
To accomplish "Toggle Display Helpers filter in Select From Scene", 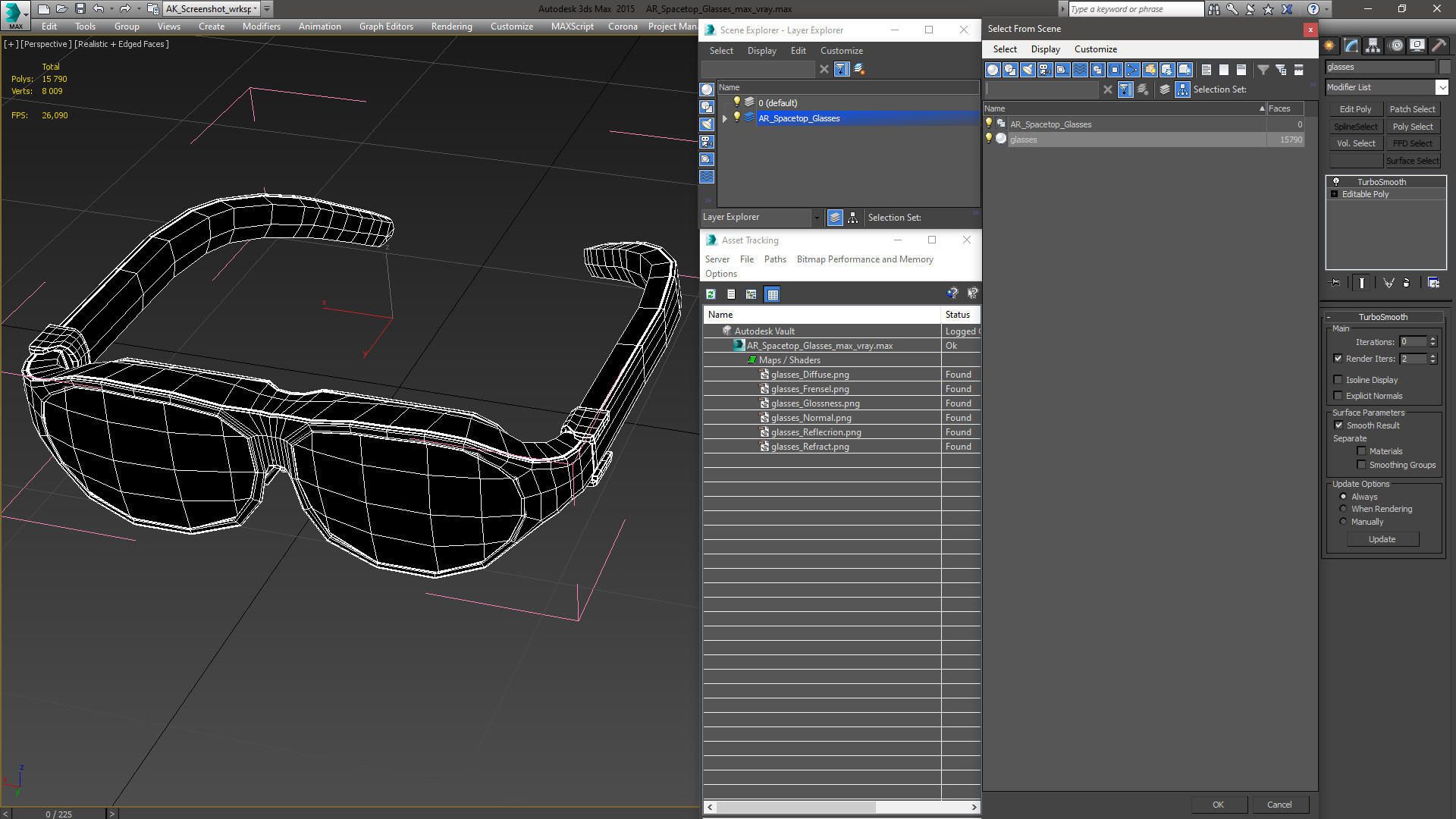I will 1062,70.
